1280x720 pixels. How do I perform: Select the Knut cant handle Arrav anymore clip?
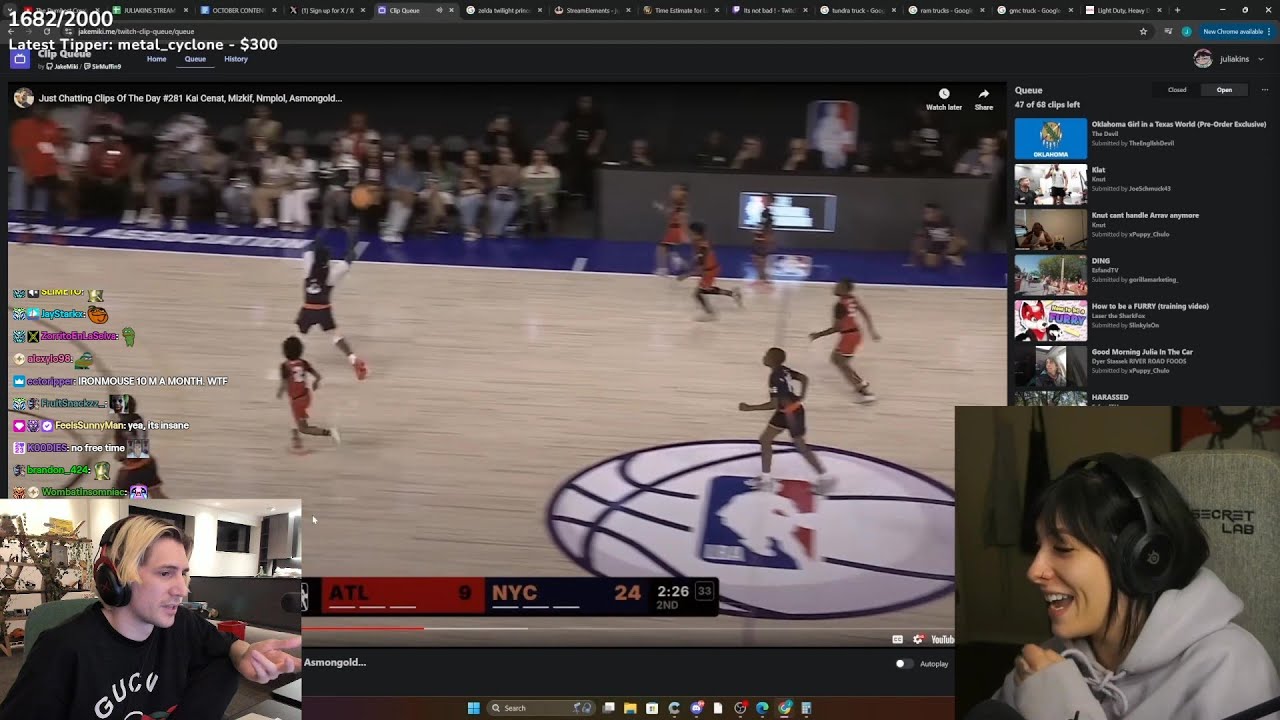pos(1141,229)
